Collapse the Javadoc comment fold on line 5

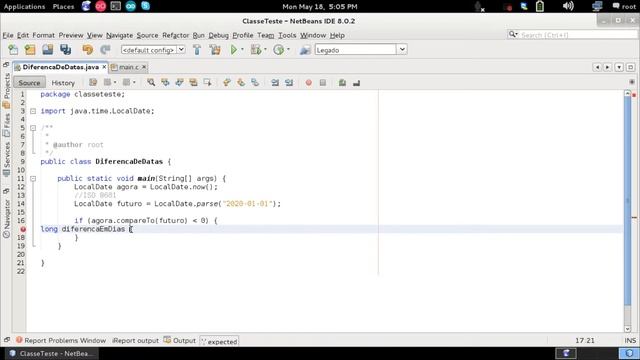pyautogui.click(x=33, y=128)
